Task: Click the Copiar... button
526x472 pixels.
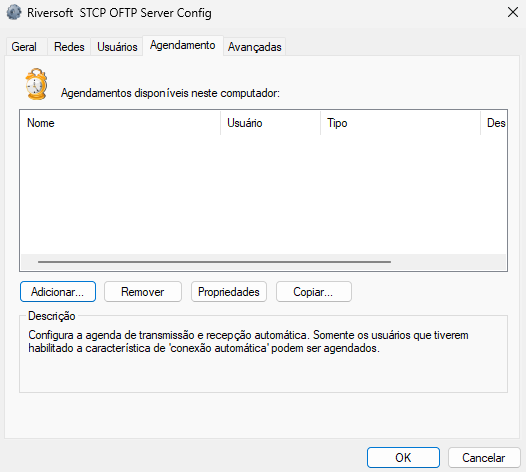Action: (x=314, y=292)
